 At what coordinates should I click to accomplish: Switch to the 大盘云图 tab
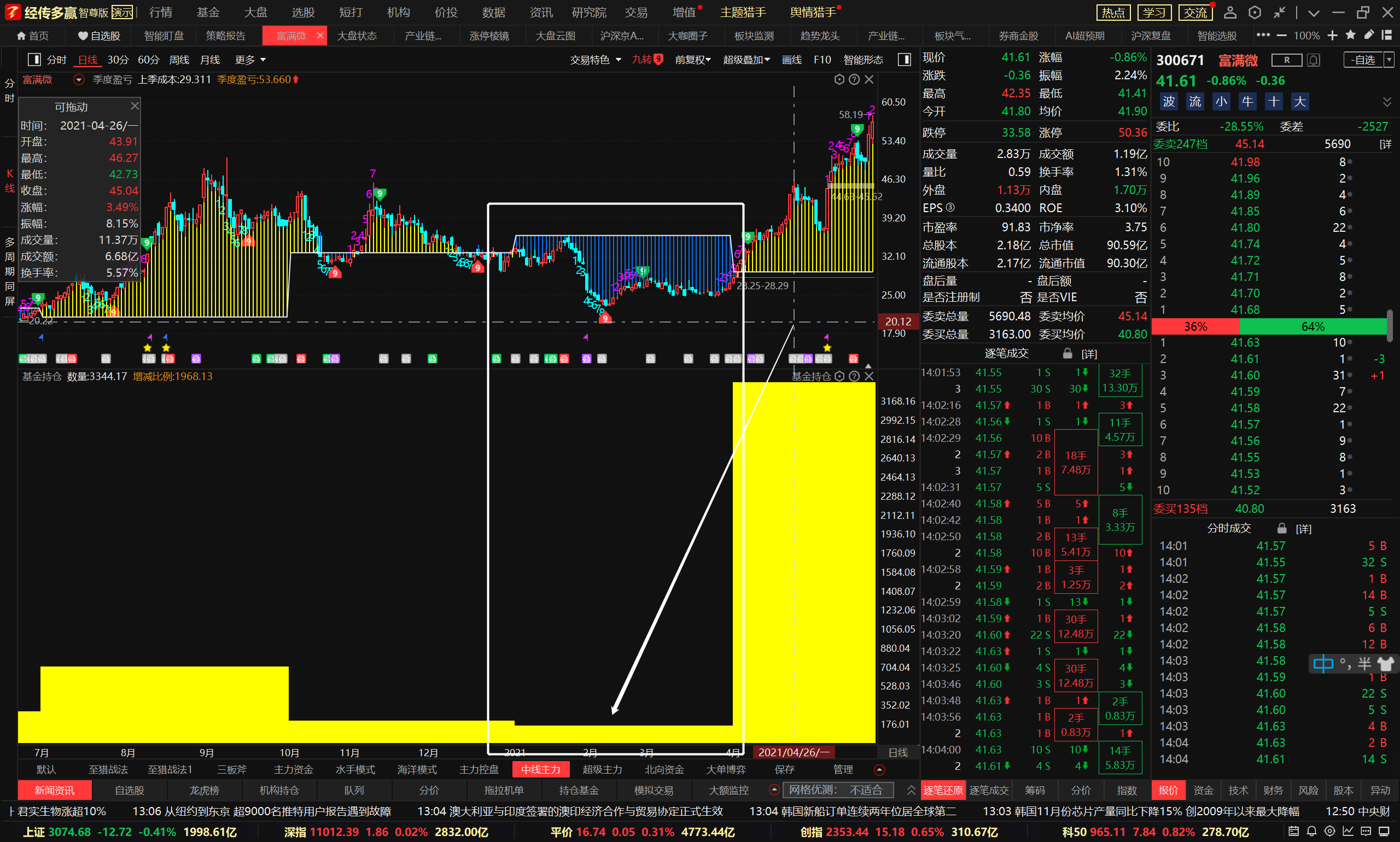[x=555, y=36]
